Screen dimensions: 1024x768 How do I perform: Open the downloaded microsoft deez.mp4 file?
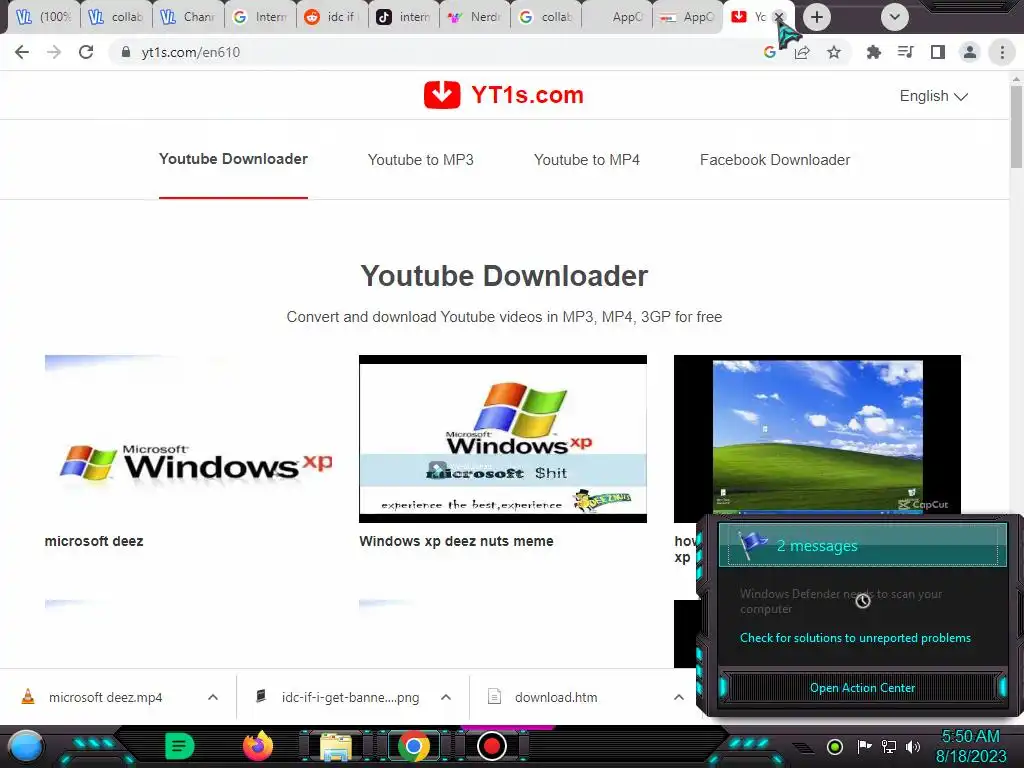(x=104, y=697)
